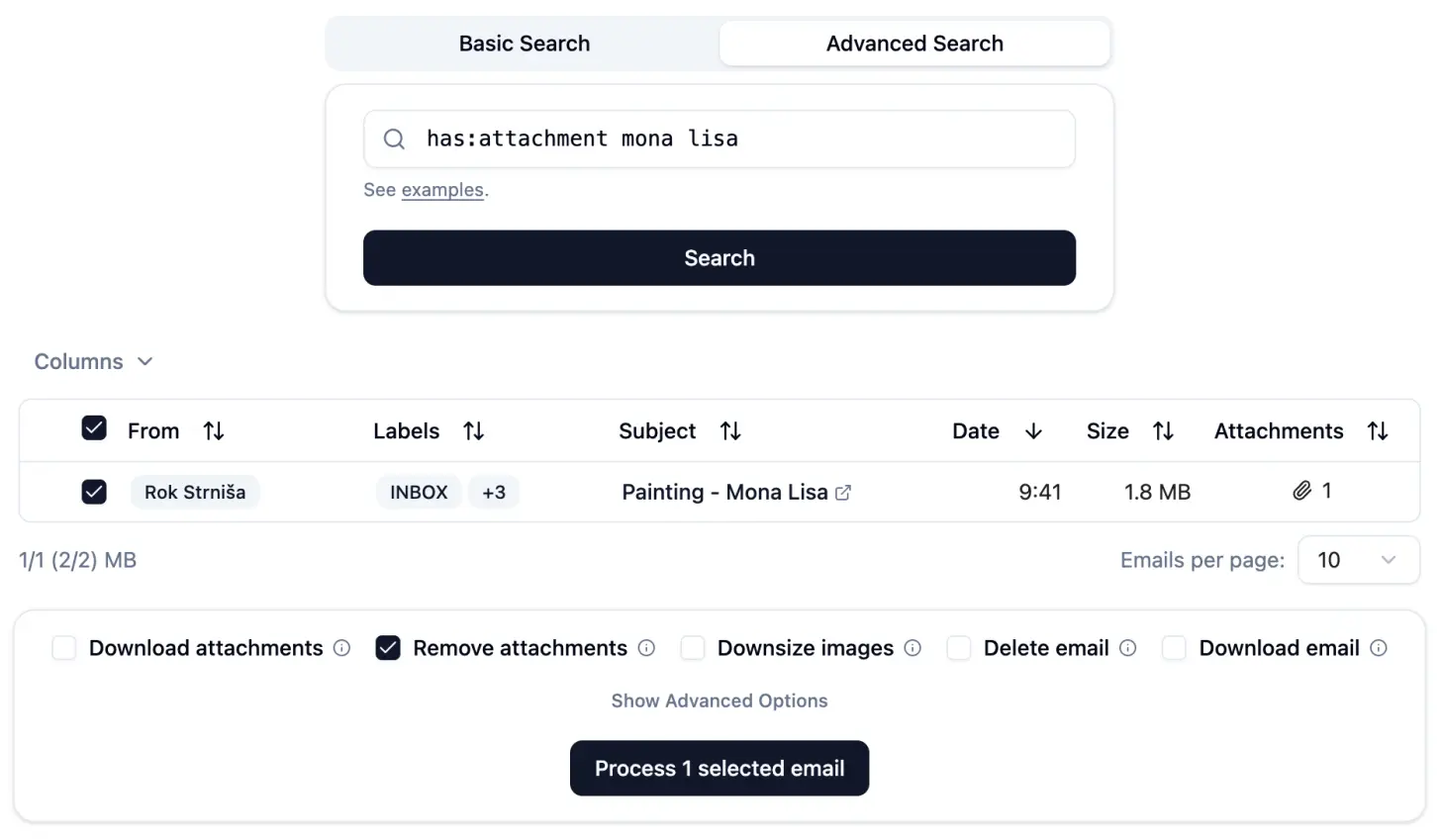Image resolution: width=1441 pixels, height=840 pixels.
Task: Uncheck the Rok Strniša email row
Action: pyautogui.click(x=94, y=492)
